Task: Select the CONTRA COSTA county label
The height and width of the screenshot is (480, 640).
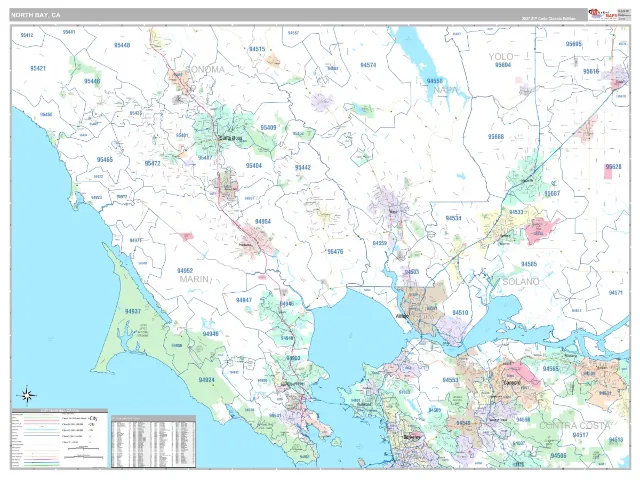Action: pos(575,426)
